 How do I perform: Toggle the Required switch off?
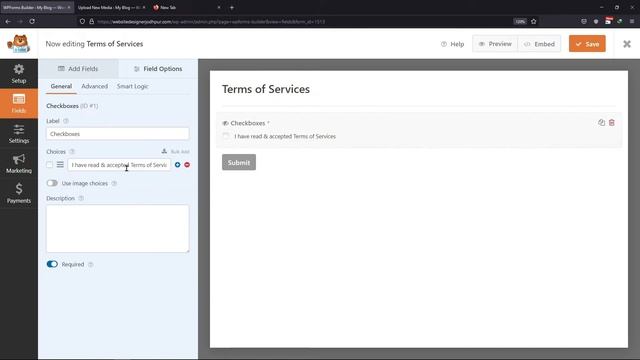tap(52, 264)
